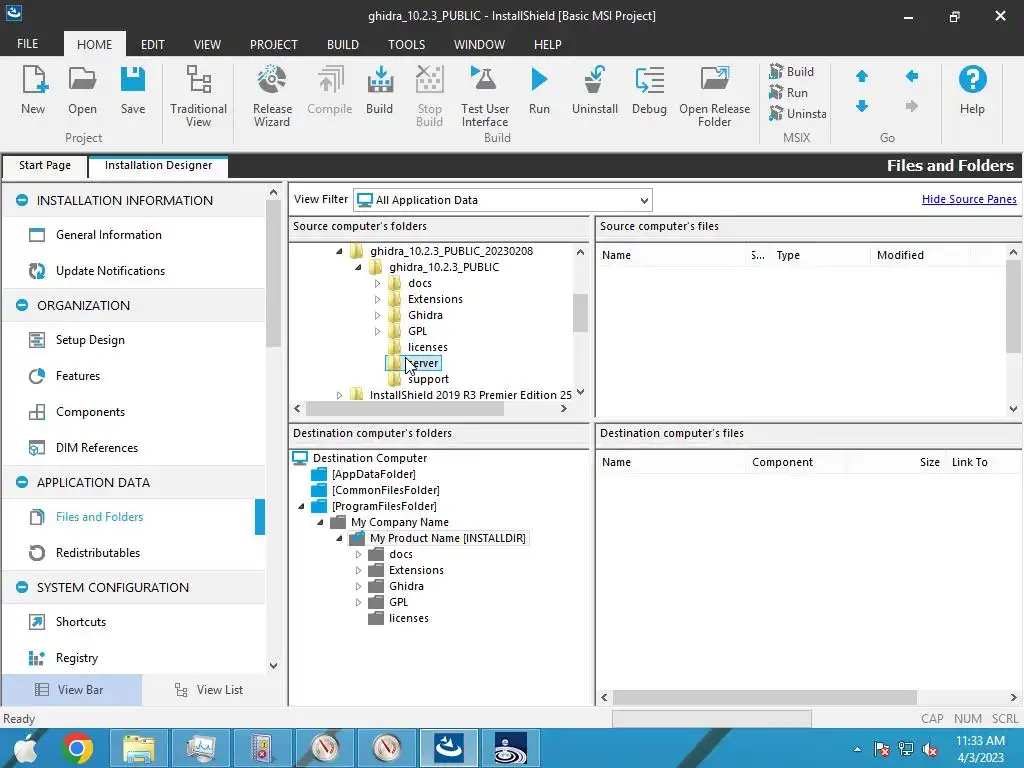The height and width of the screenshot is (768, 1024).
Task: Open the BUILD ribbon tab
Action: [x=343, y=44]
